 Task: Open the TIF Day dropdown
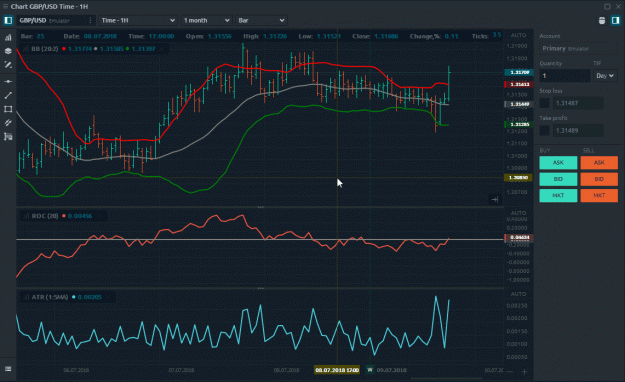tap(605, 76)
